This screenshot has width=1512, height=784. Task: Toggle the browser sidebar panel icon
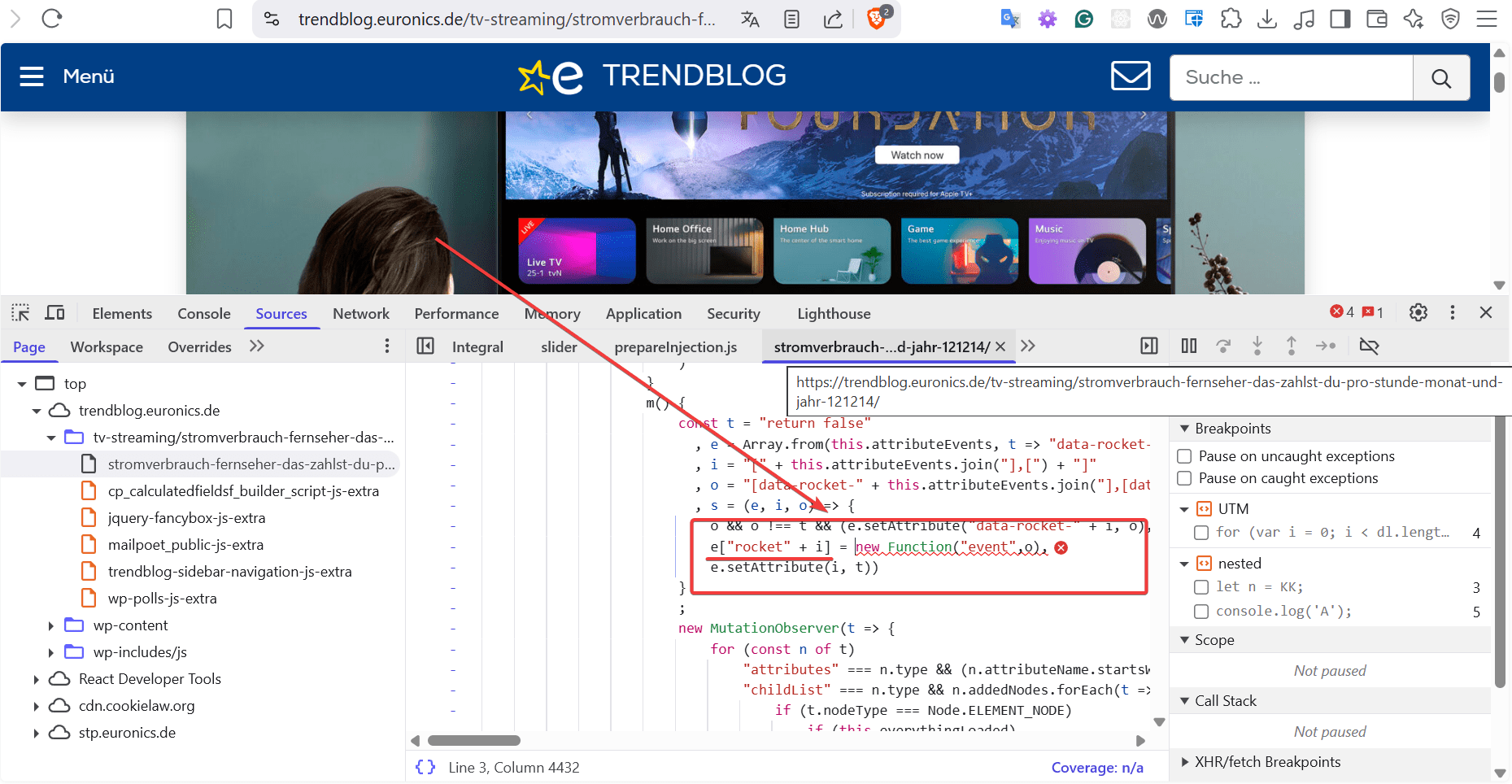(1340, 19)
